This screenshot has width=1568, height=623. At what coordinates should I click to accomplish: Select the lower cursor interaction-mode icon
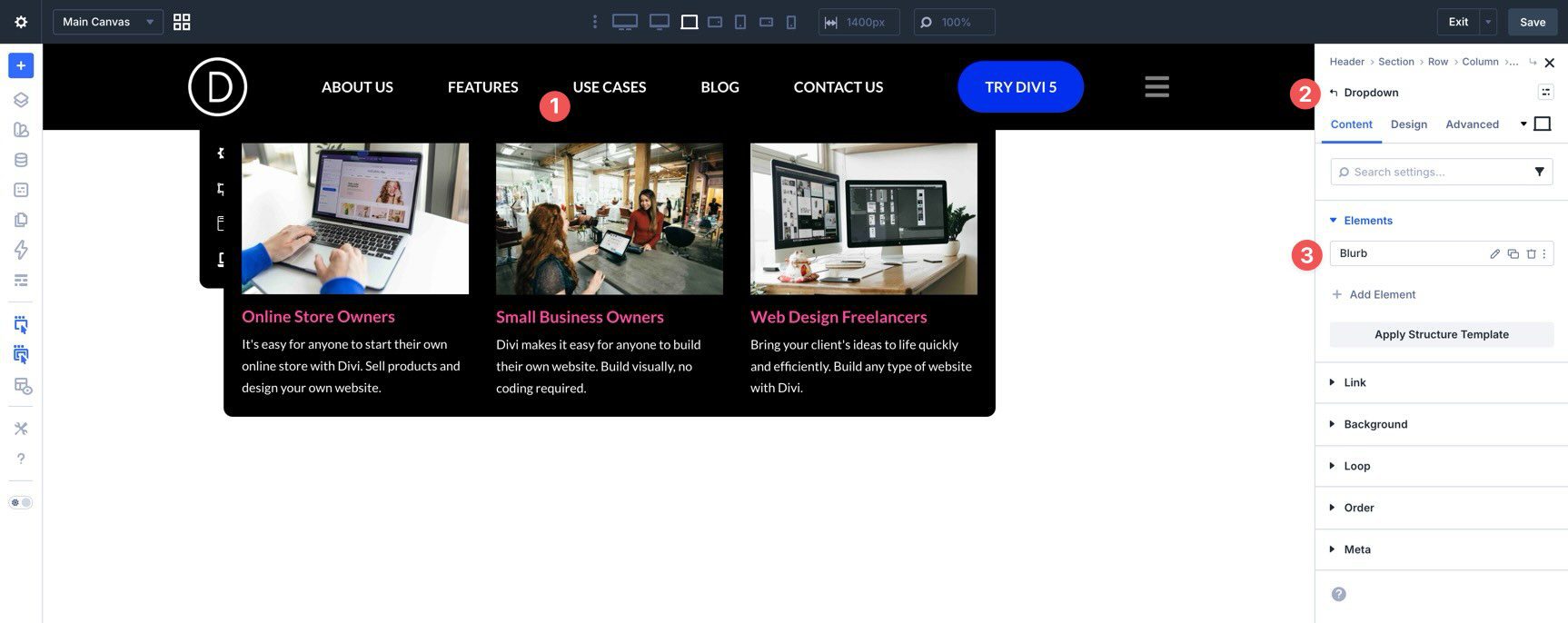21,354
